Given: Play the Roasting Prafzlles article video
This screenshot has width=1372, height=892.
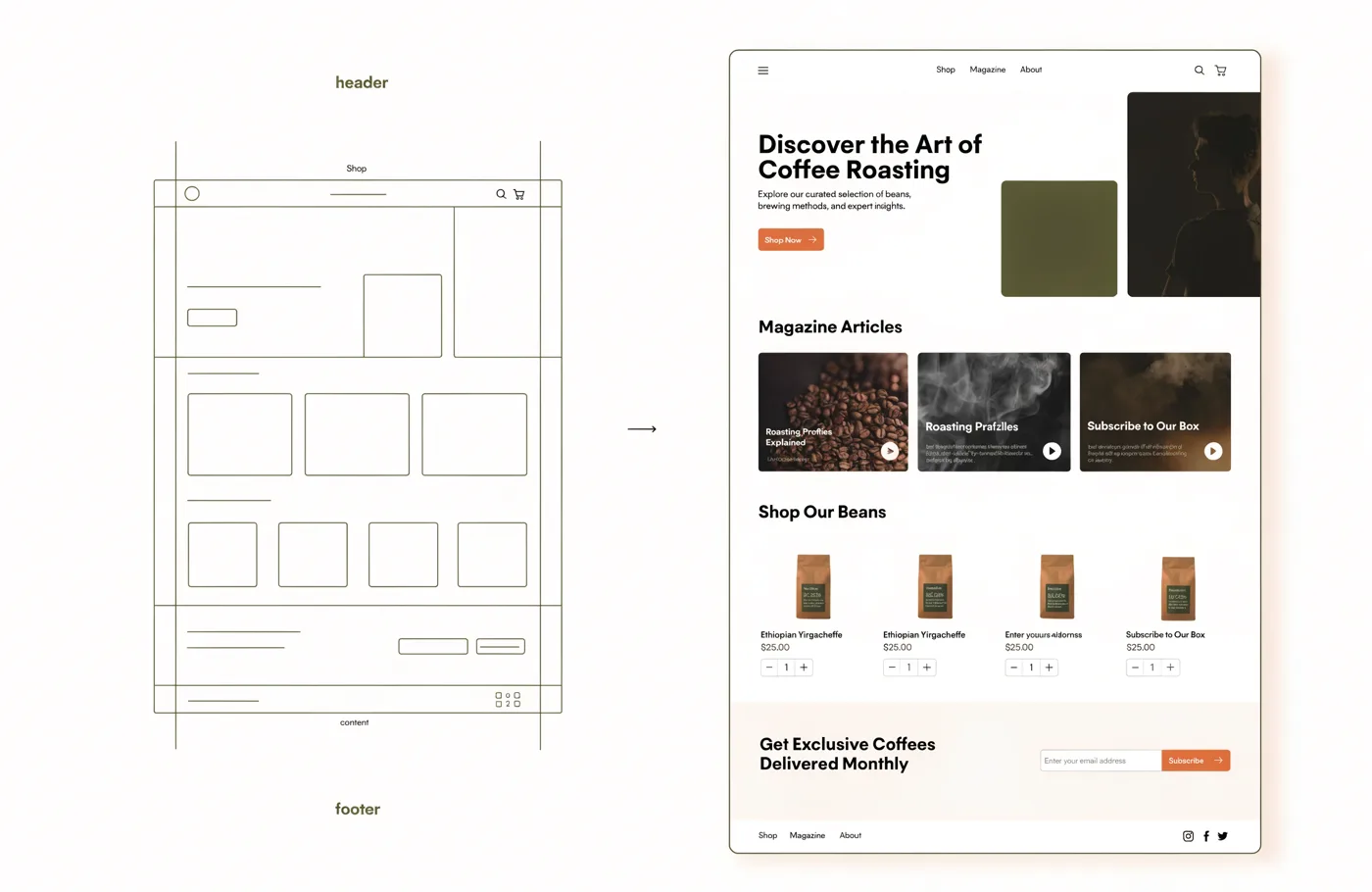Looking at the screenshot, I should [x=1052, y=451].
